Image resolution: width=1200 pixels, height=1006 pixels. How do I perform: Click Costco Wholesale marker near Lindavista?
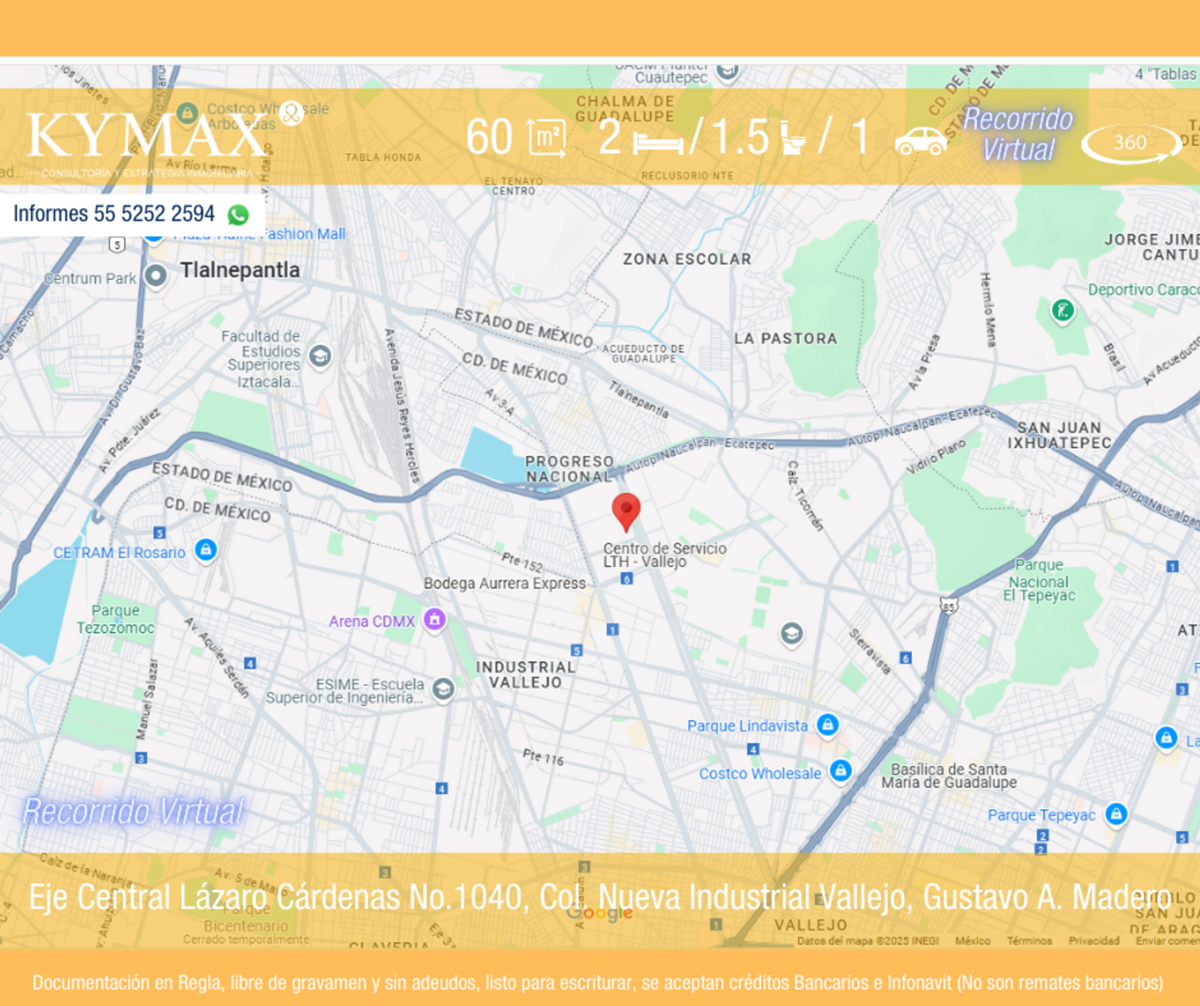[x=840, y=772]
